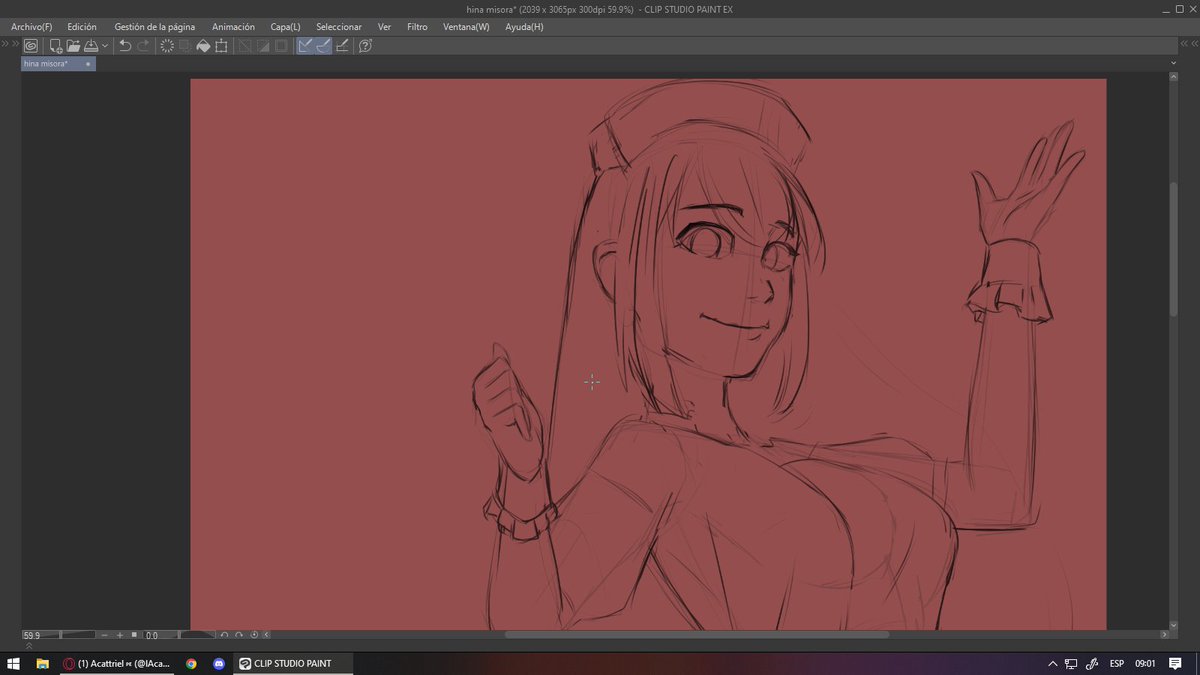Toggle Snap to Grid
Viewport: 1200px width, 675px height.
[342, 46]
